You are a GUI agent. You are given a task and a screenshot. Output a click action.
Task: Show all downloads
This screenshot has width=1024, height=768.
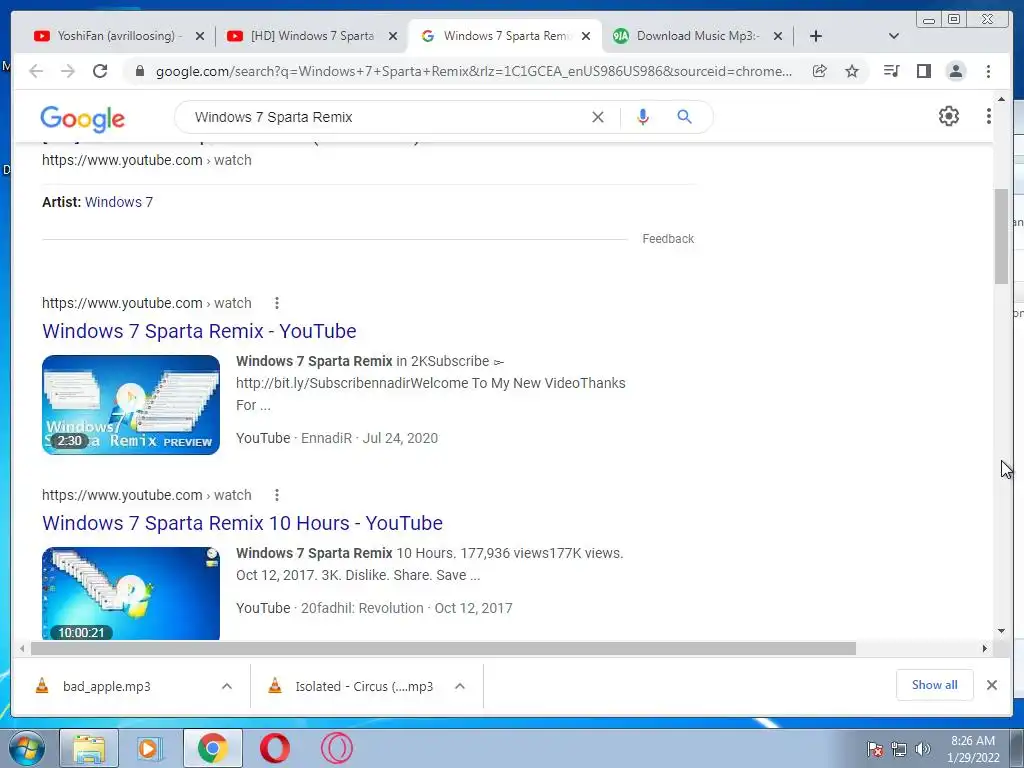click(x=935, y=685)
